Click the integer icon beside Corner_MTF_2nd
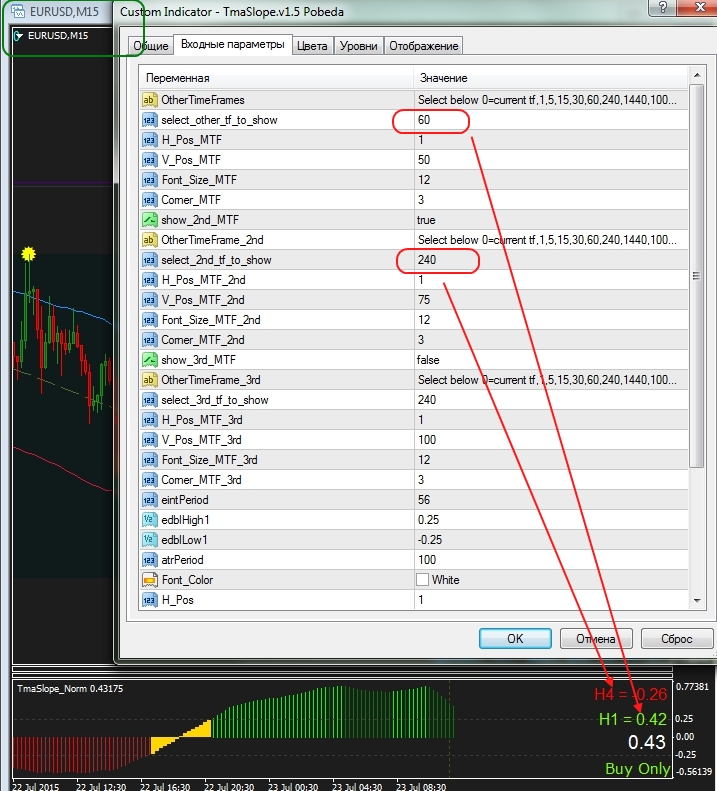The height and width of the screenshot is (791, 717). pos(149,340)
